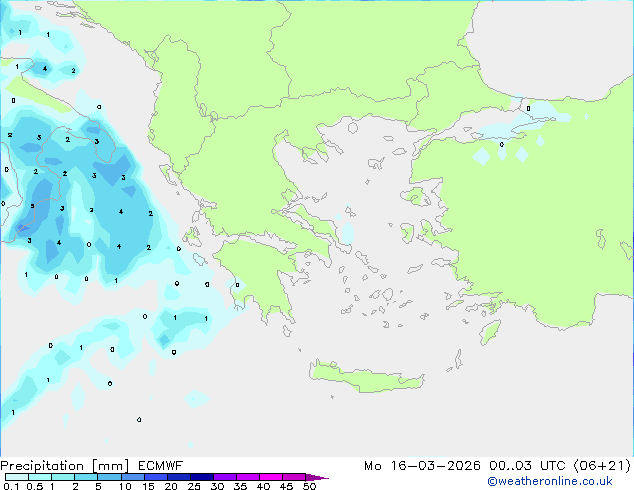Click the legend label '40'
634x490 pixels.
coord(264,486)
